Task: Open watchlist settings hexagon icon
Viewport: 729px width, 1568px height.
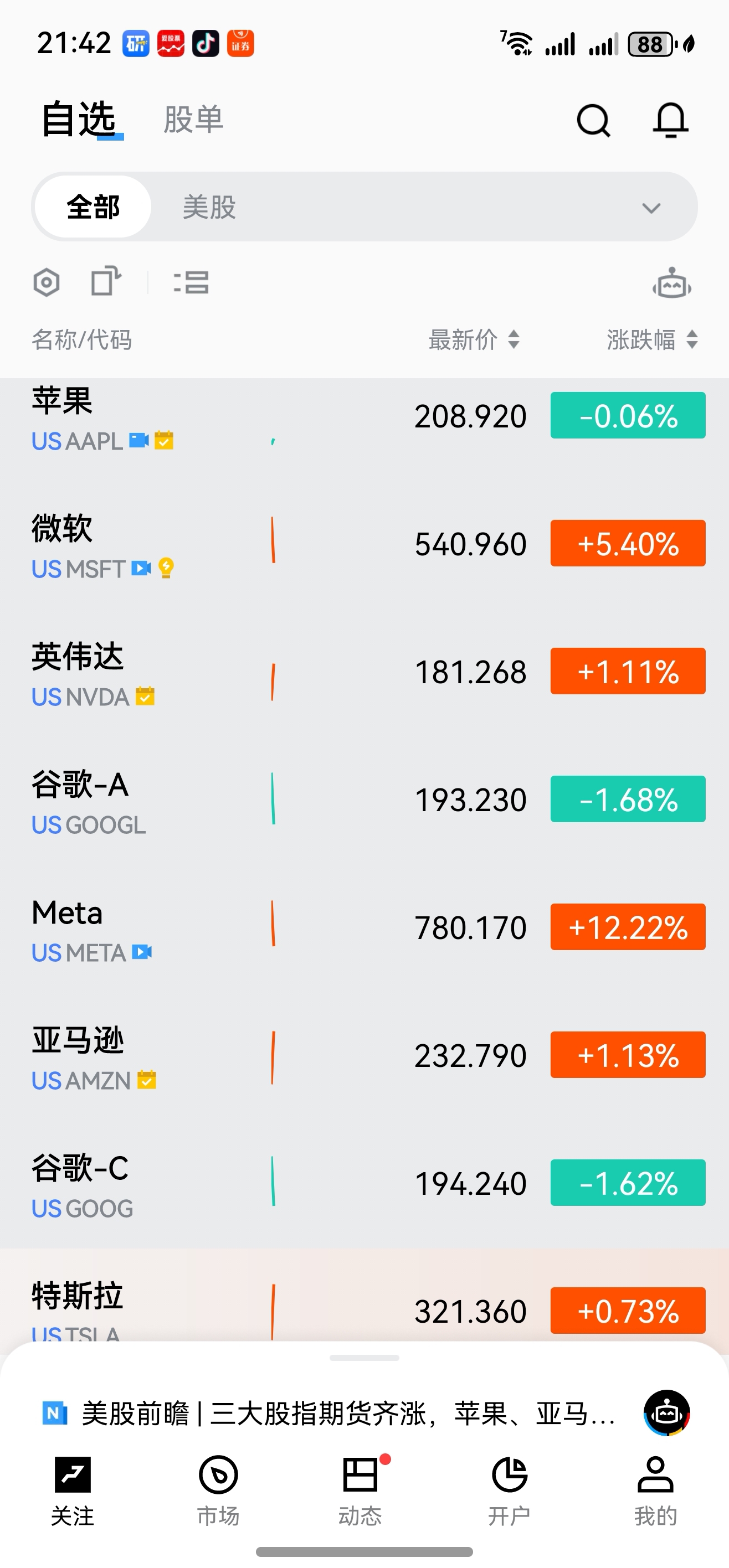Action: click(47, 282)
